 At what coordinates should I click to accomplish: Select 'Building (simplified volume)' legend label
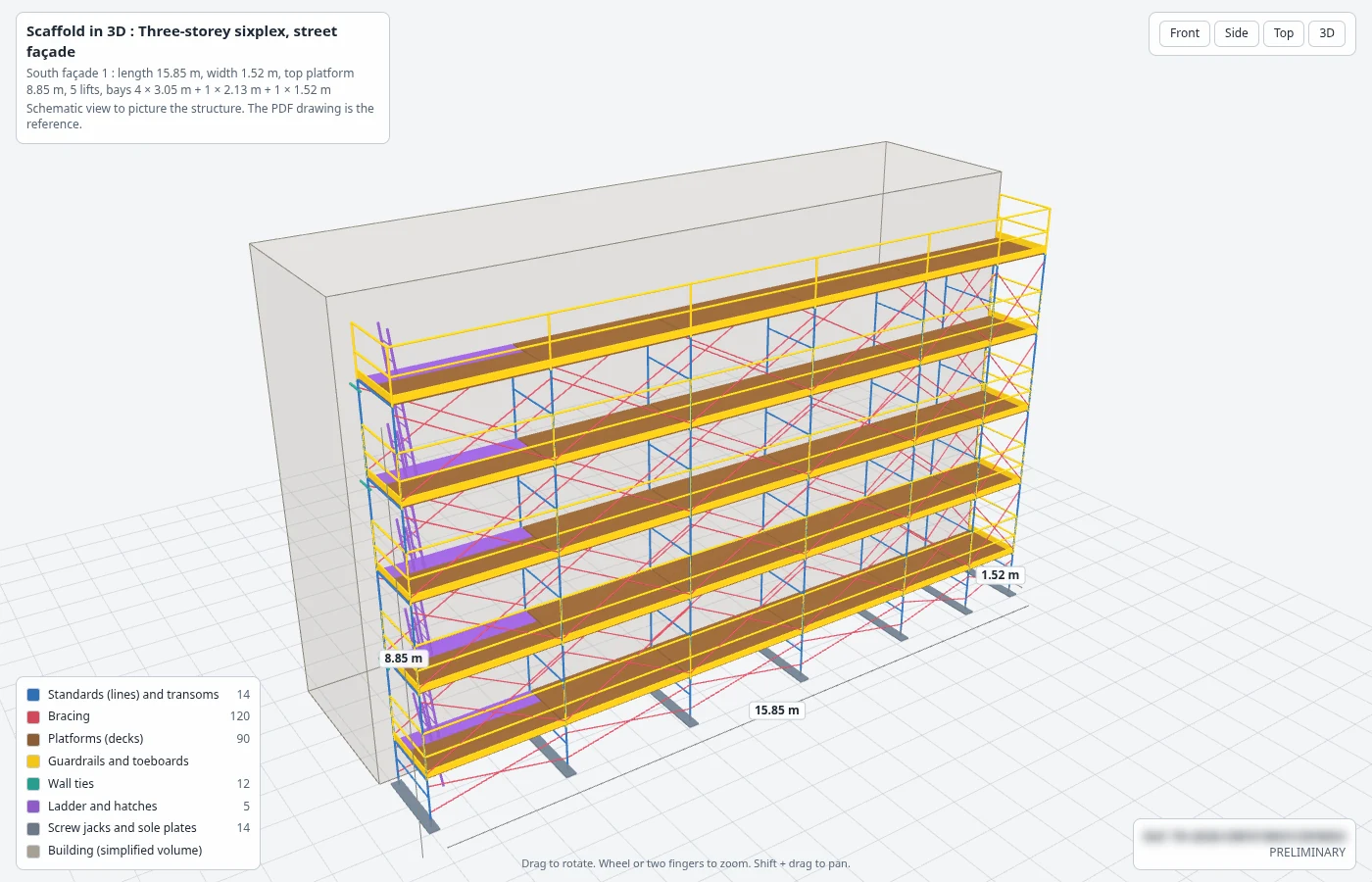click(125, 851)
